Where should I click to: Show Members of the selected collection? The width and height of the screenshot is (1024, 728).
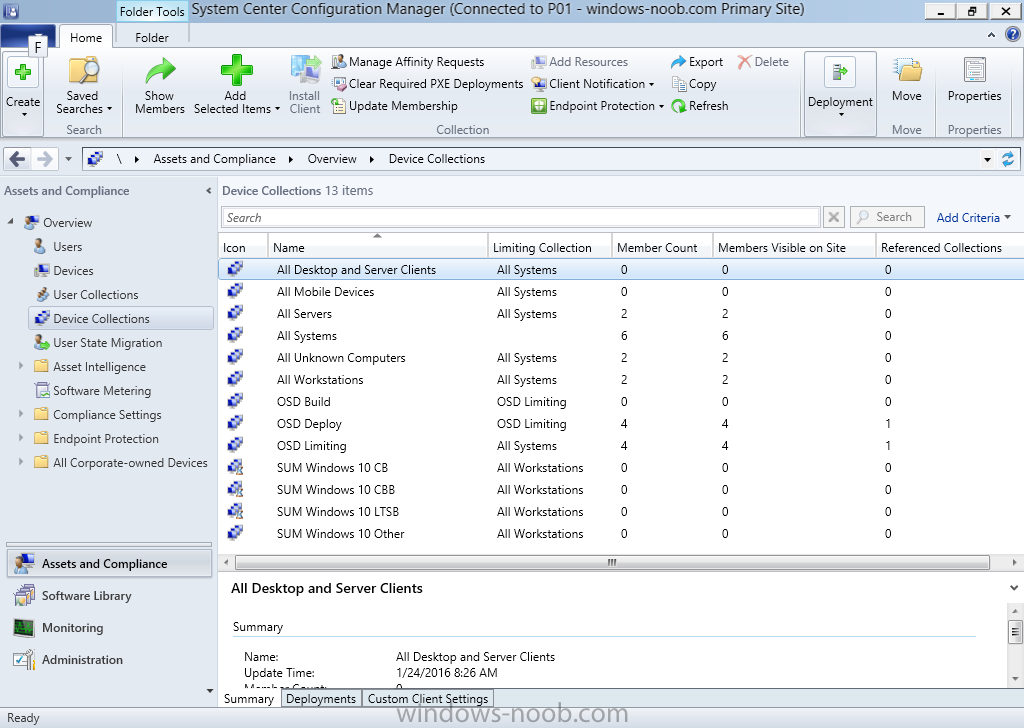click(x=159, y=86)
